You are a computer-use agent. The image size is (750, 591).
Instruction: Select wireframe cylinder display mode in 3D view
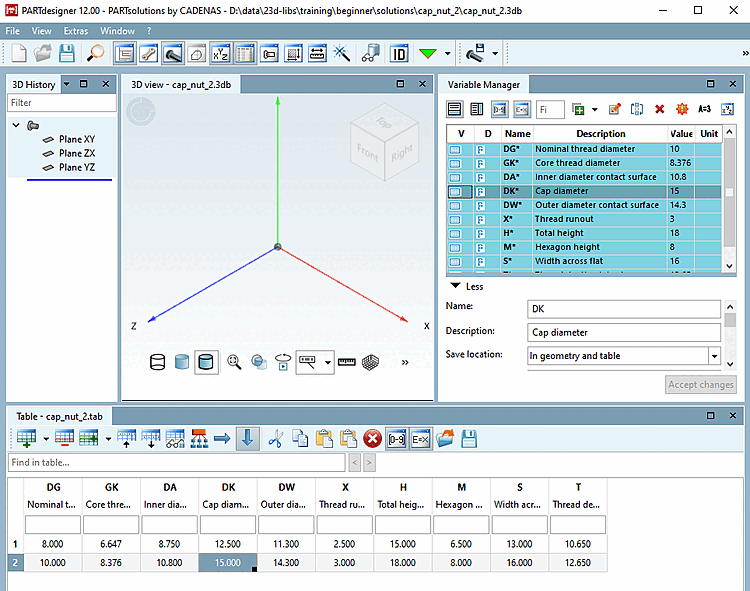(x=157, y=362)
